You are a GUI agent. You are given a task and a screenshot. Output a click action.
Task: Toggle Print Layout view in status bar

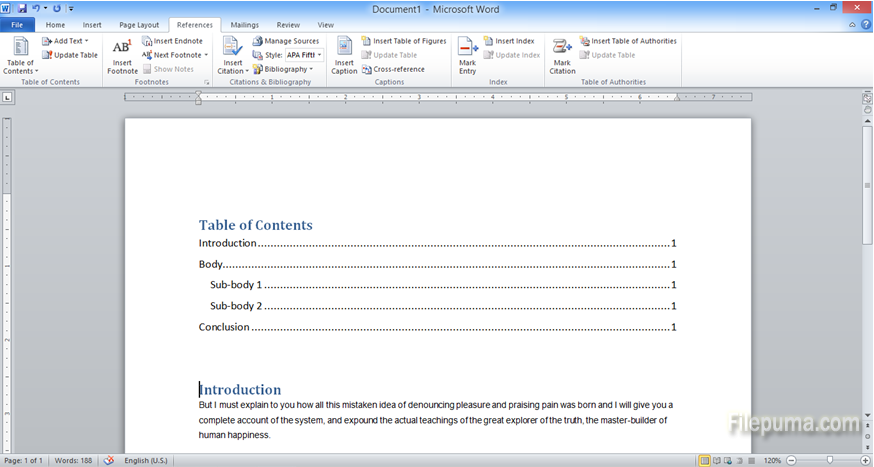click(x=705, y=460)
